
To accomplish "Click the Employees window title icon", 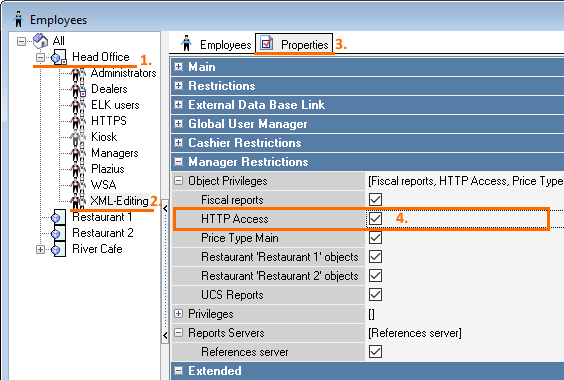I will [18, 19].
